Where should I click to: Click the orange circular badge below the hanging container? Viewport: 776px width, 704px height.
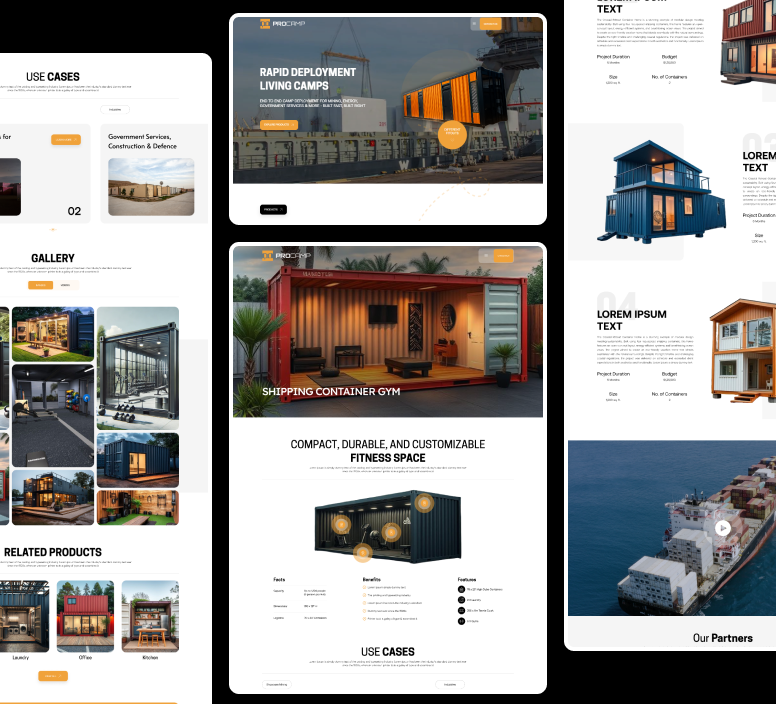pos(452,131)
